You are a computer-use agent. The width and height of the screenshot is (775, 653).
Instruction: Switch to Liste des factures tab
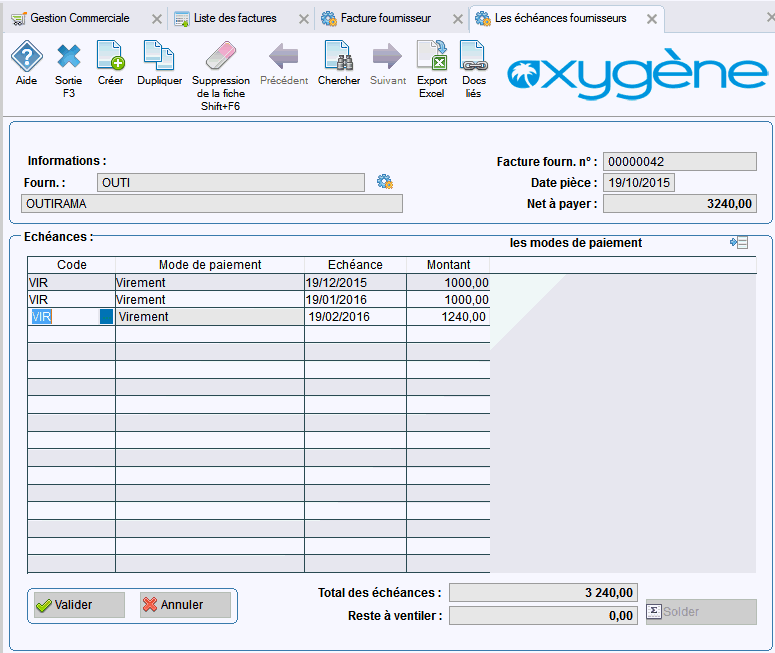point(234,19)
